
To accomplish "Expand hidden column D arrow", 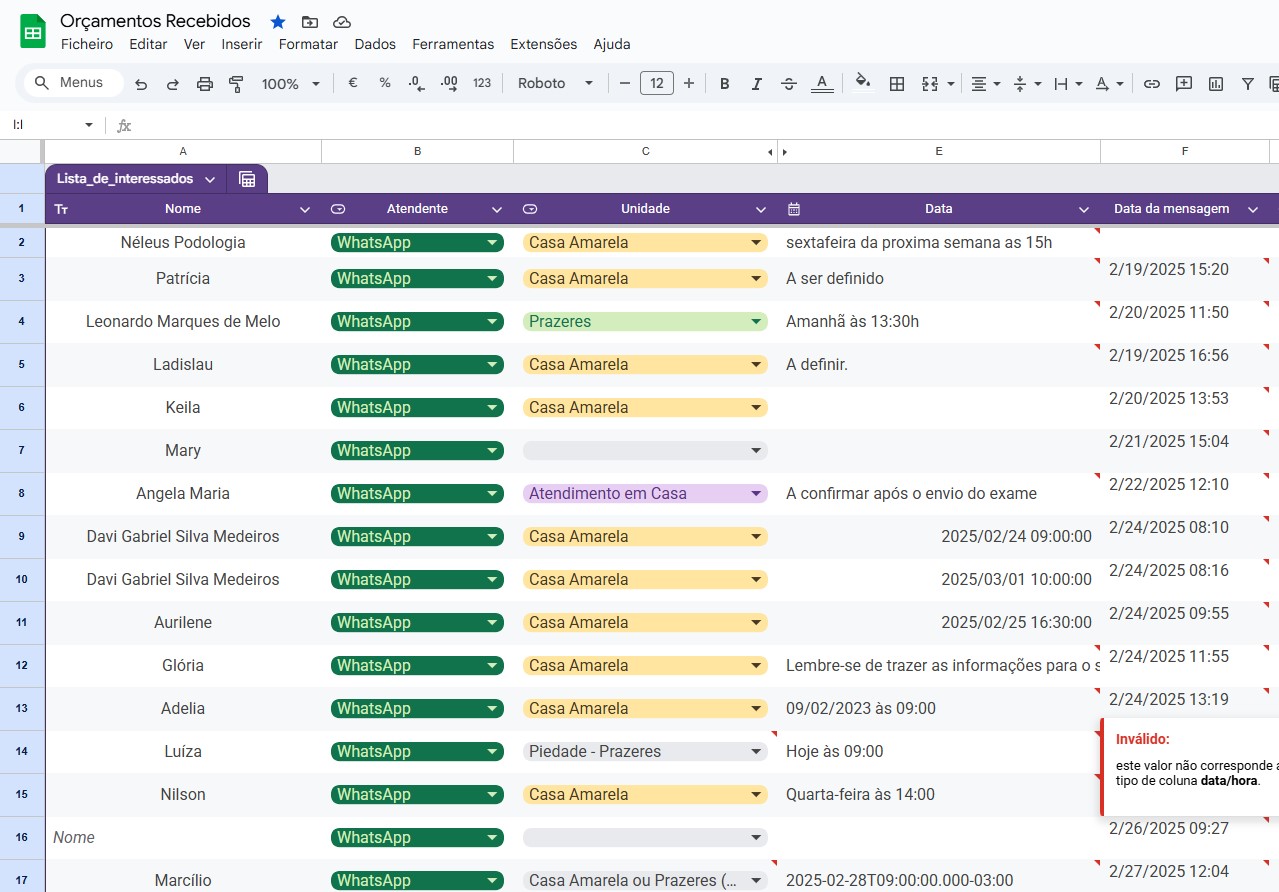I will pyautogui.click(x=785, y=152).
